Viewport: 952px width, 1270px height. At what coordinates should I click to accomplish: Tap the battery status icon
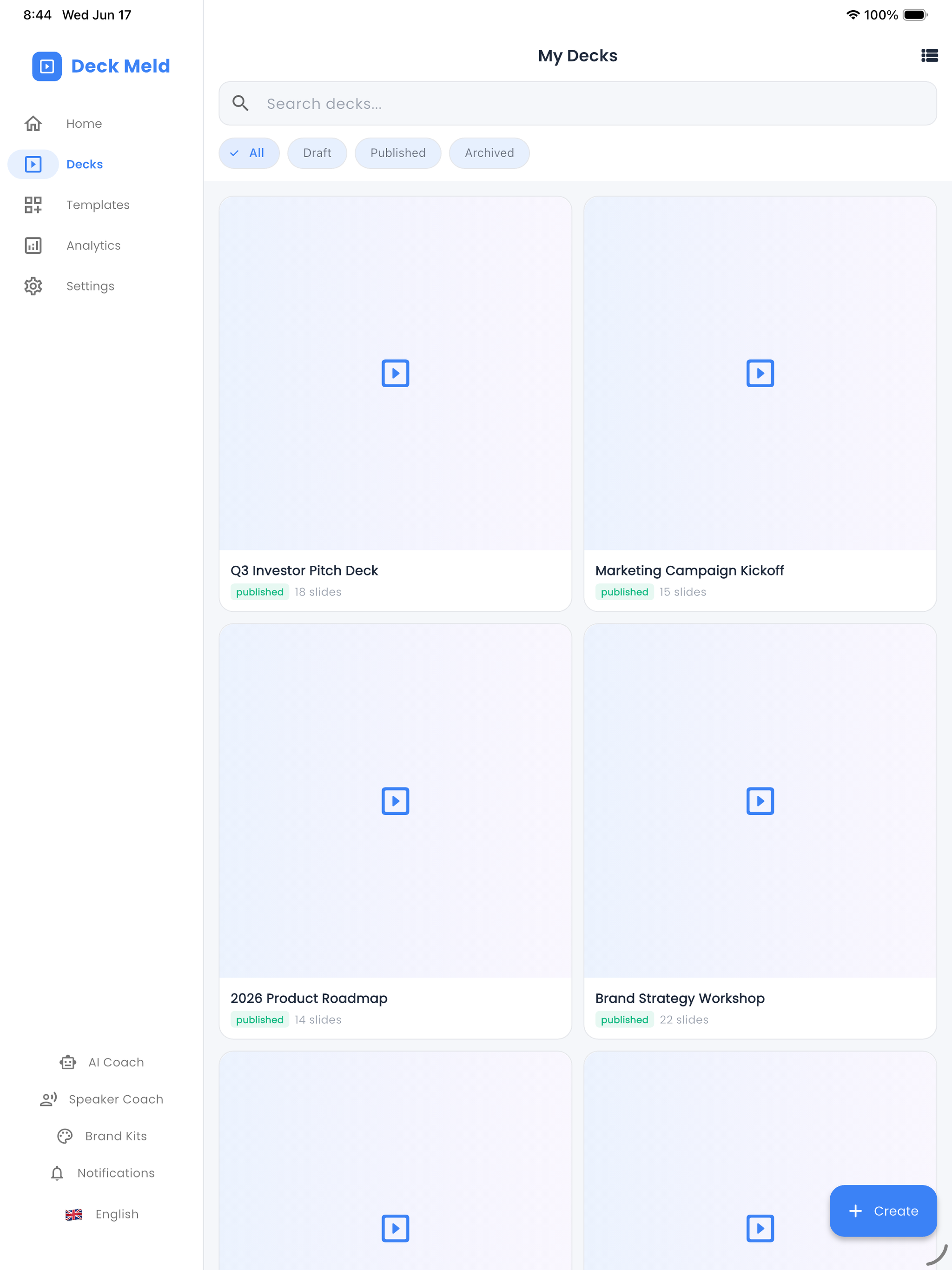coord(915,15)
